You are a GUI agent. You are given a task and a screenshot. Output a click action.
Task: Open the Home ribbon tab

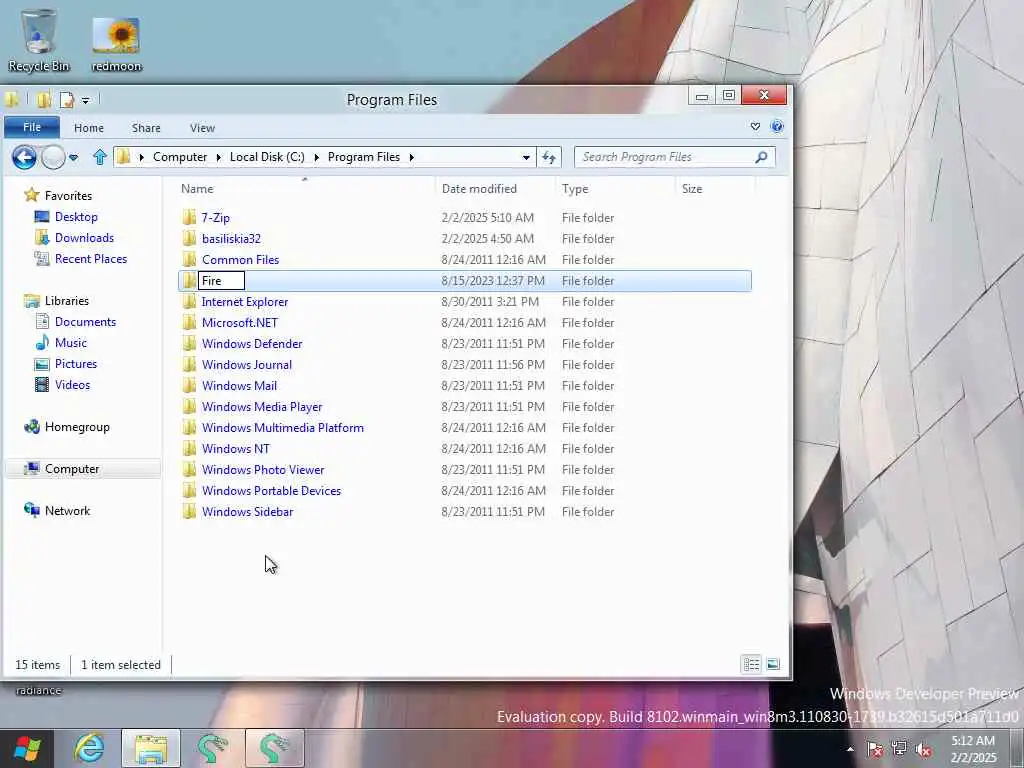click(89, 128)
